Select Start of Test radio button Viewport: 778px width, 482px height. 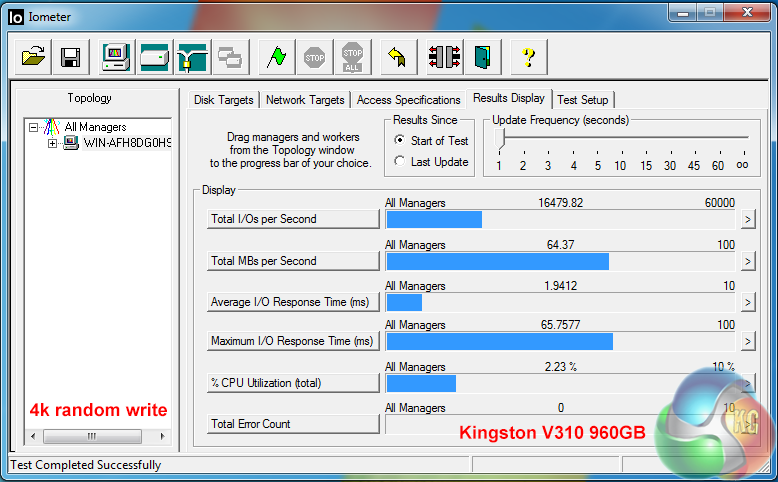click(x=399, y=140)
